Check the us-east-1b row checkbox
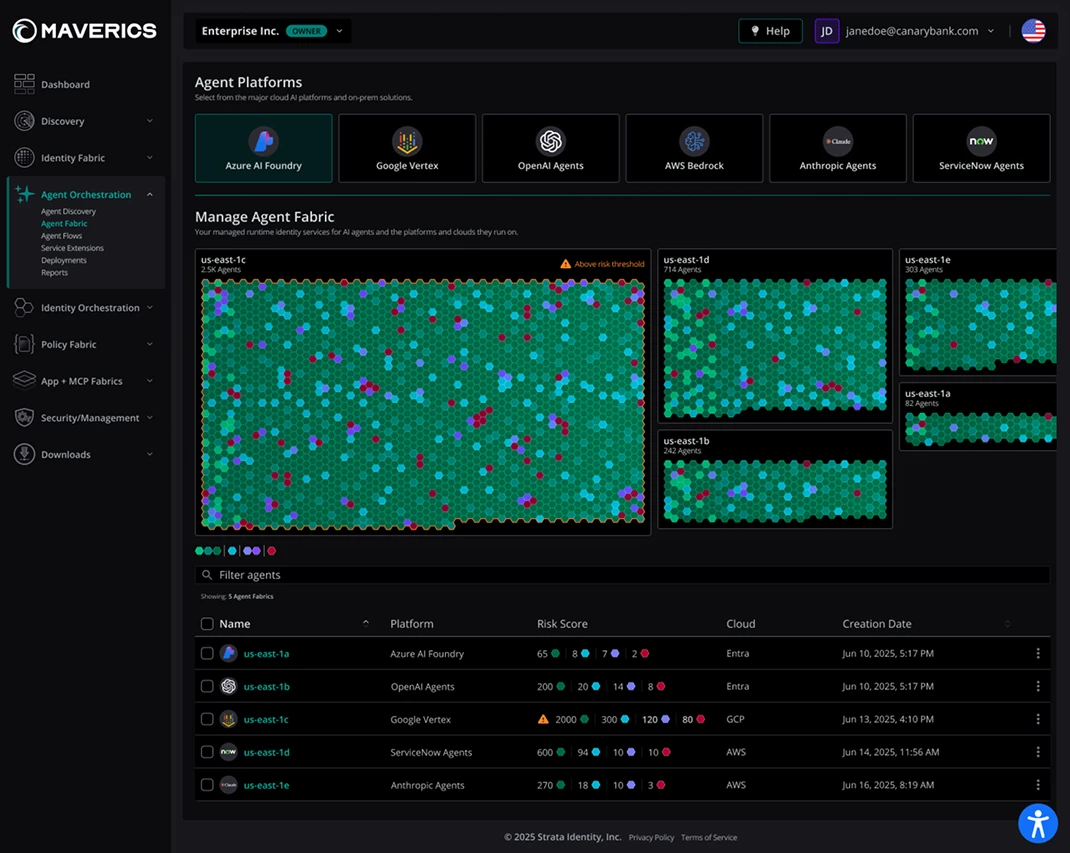The image size is (1070, 853). [x=207, y=686]
